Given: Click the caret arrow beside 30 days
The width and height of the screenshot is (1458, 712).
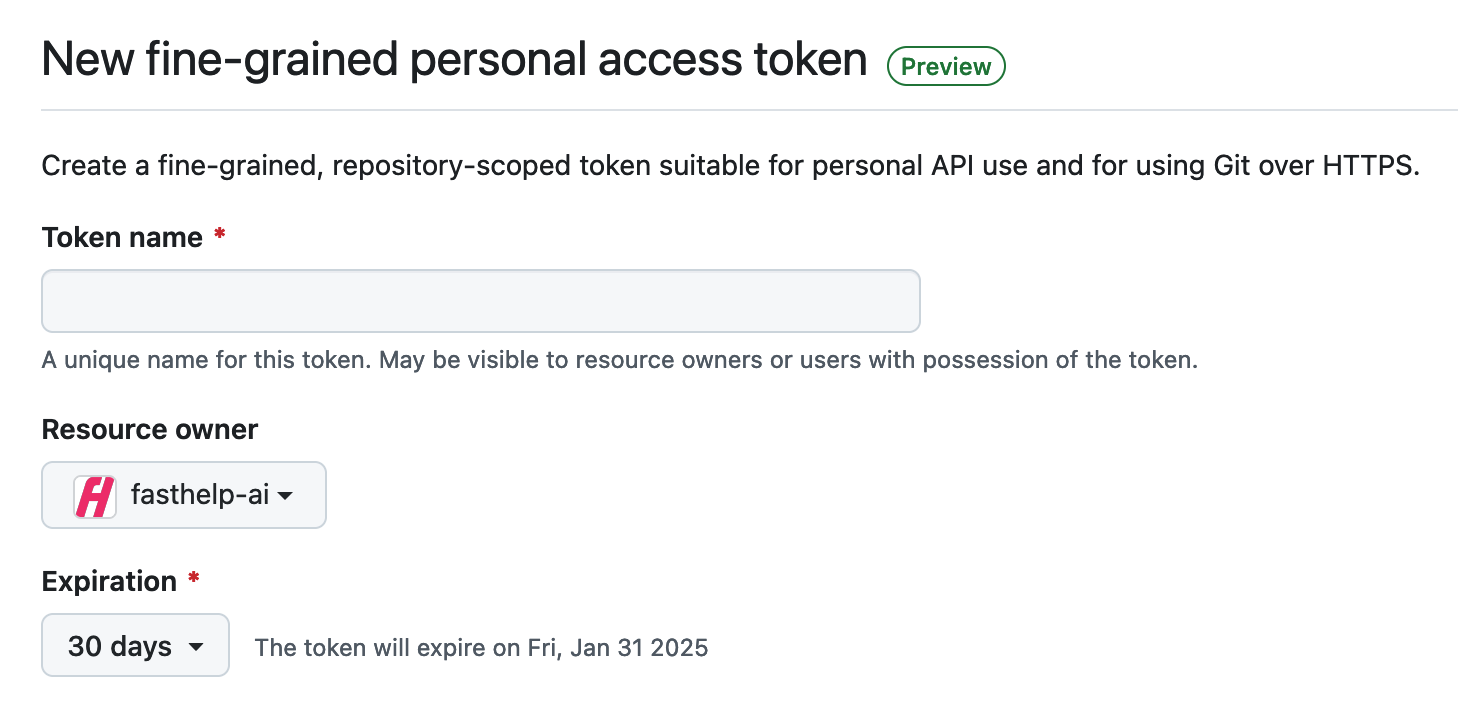Looking at the screenshot, I should 196,647.
